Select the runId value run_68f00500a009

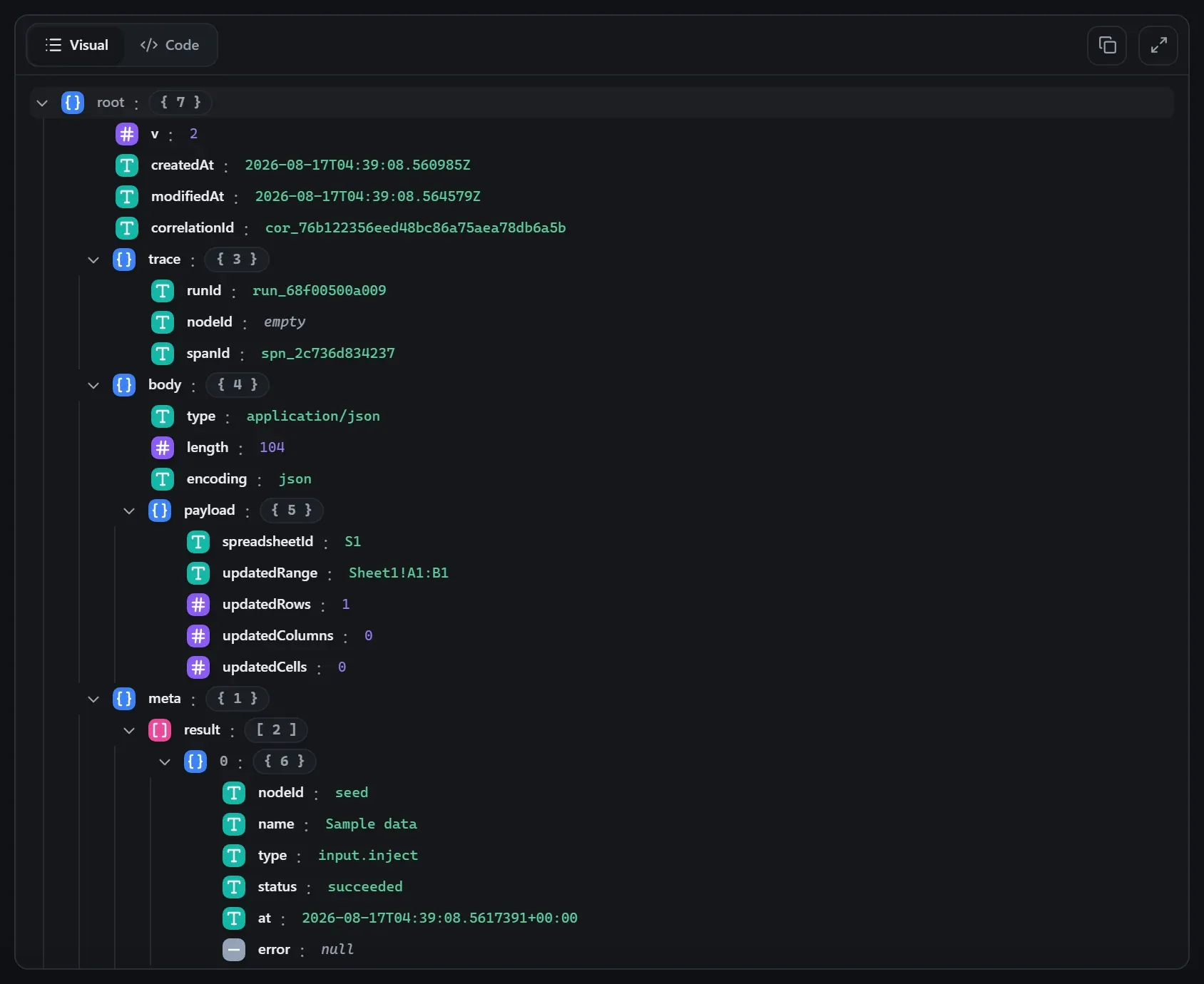[x=319, y=291]
